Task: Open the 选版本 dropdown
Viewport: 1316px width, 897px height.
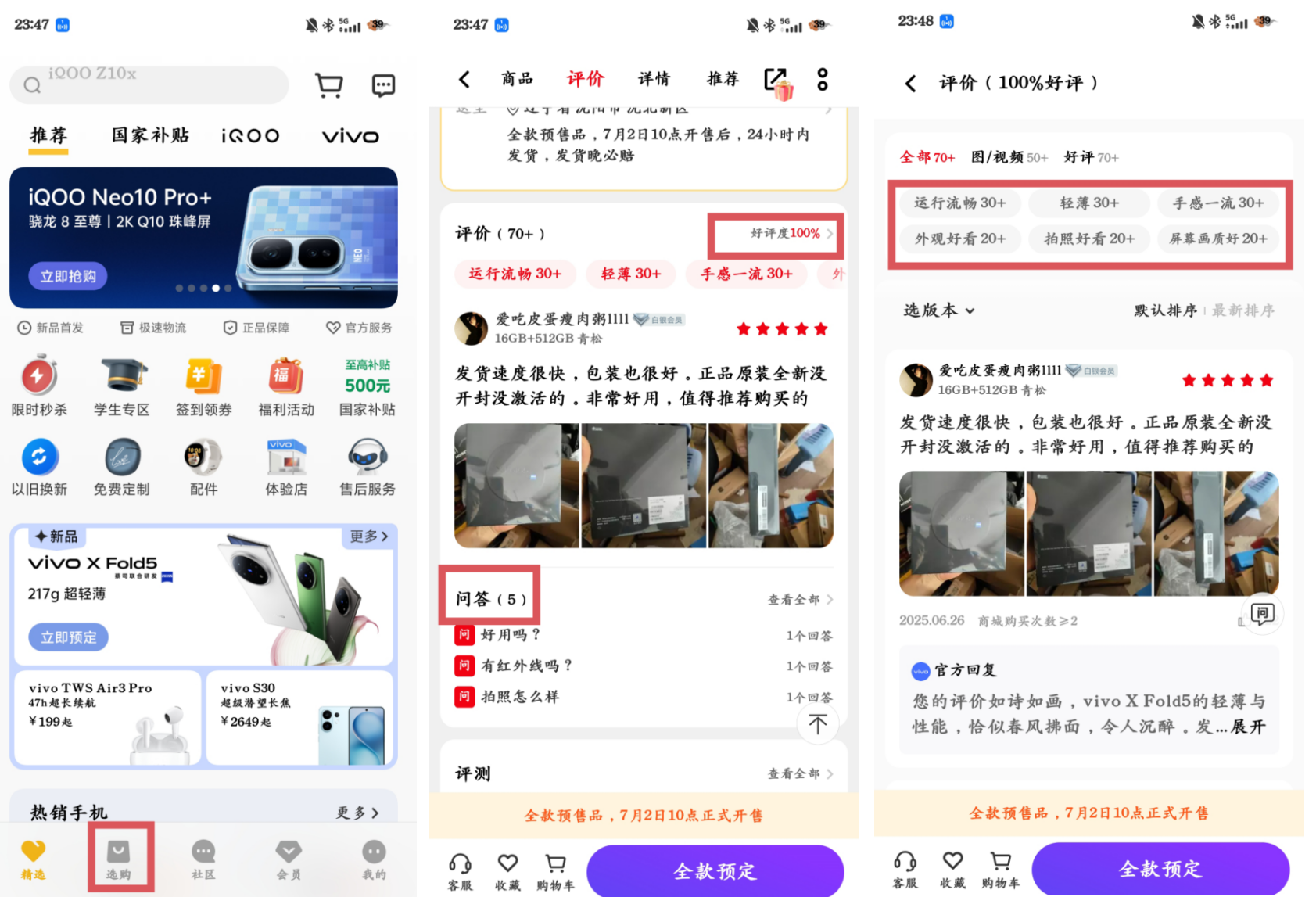Action: (x=939, y=310)
